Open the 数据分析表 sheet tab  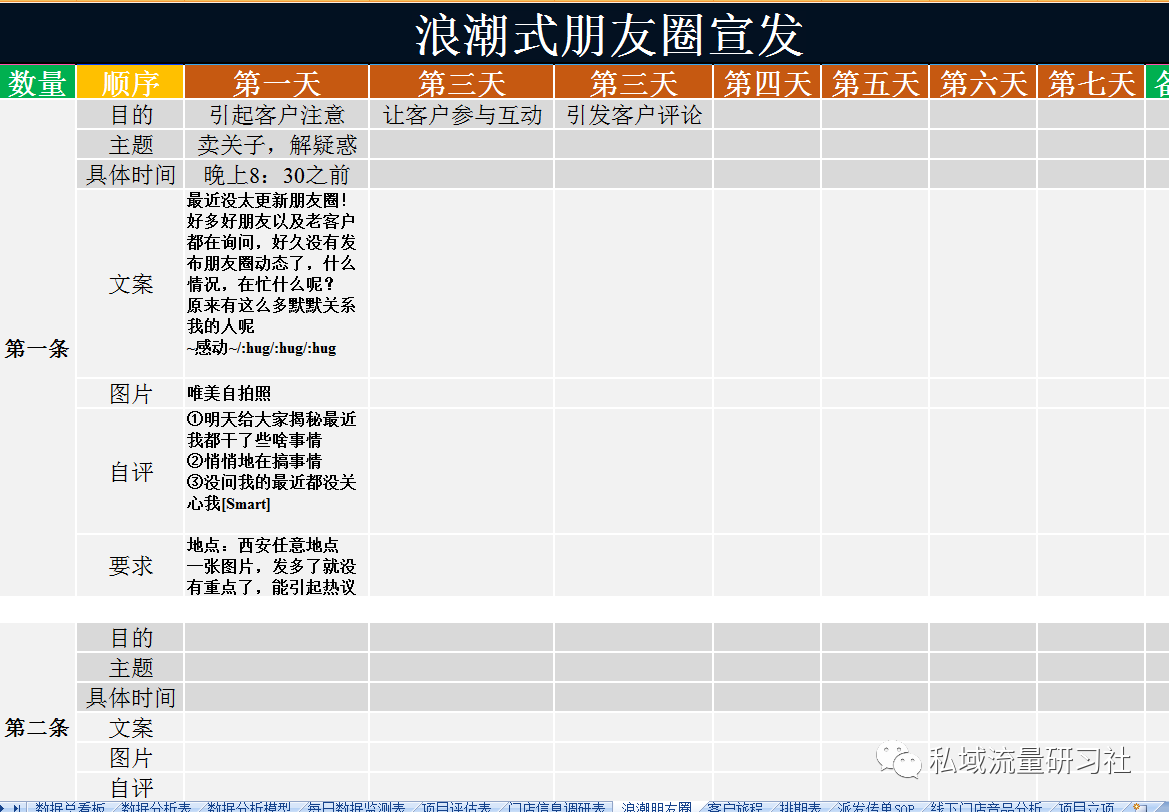[156, 807]
